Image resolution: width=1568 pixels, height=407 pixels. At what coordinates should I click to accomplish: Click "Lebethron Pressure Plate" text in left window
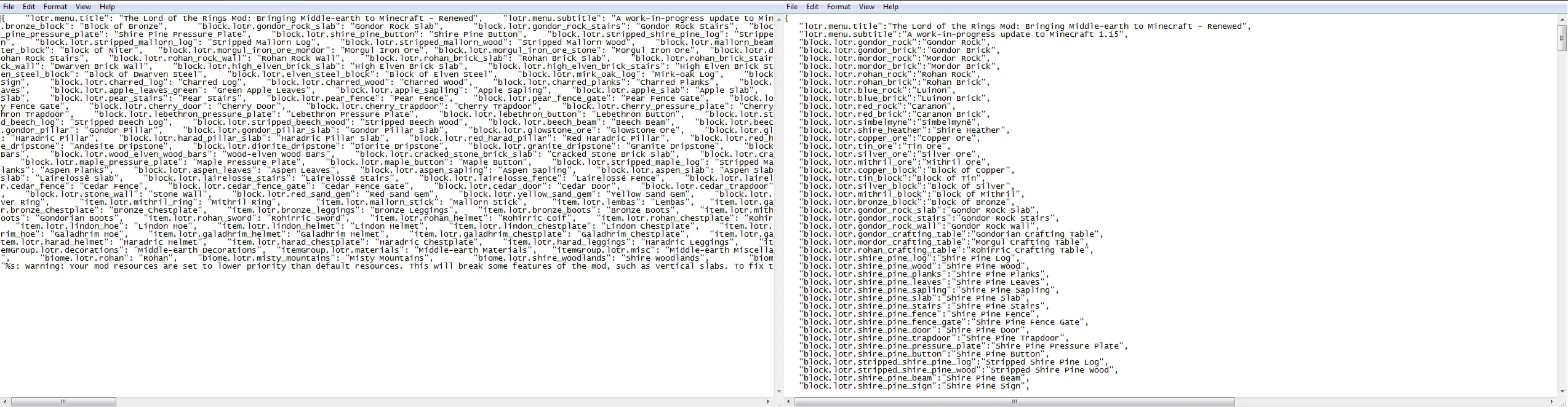coord(351,114)
